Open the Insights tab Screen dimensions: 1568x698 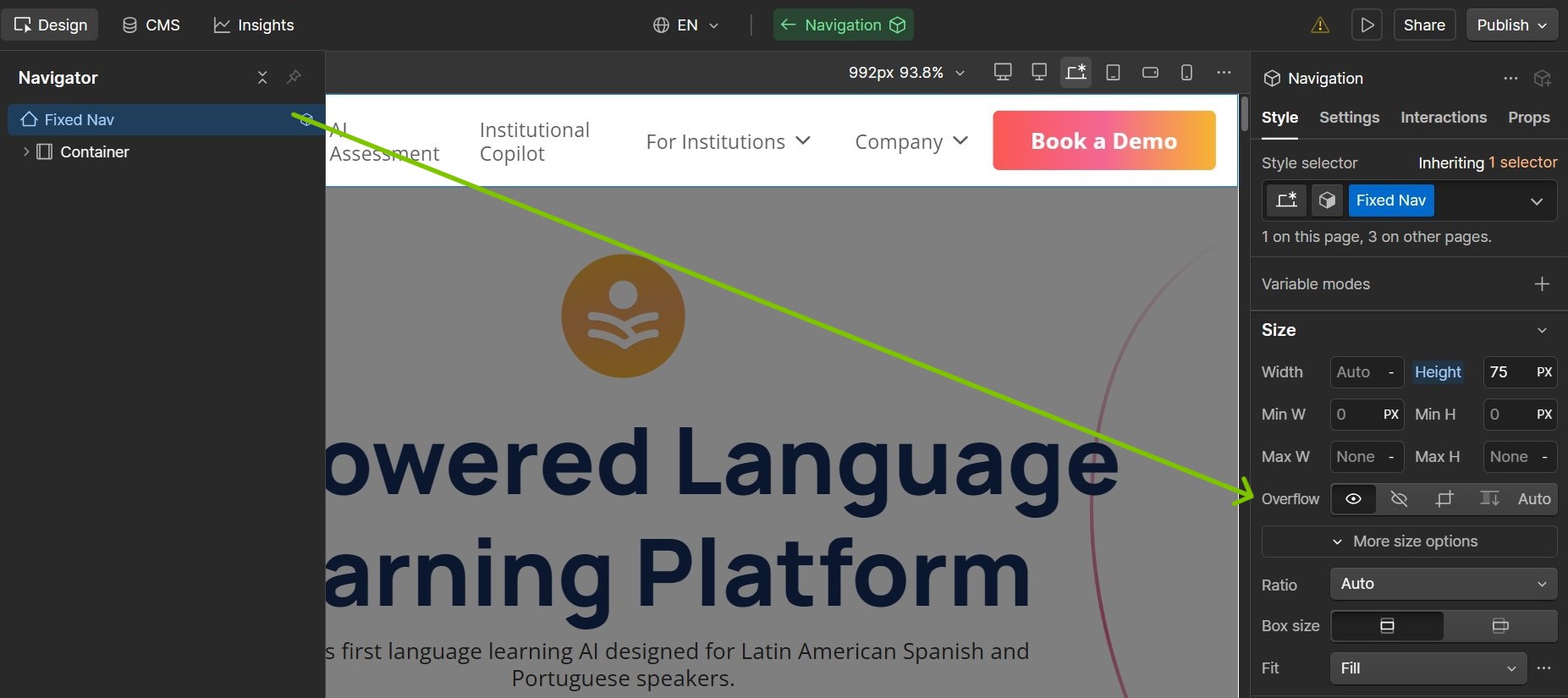pyautogui.click(x=254, y=25)
